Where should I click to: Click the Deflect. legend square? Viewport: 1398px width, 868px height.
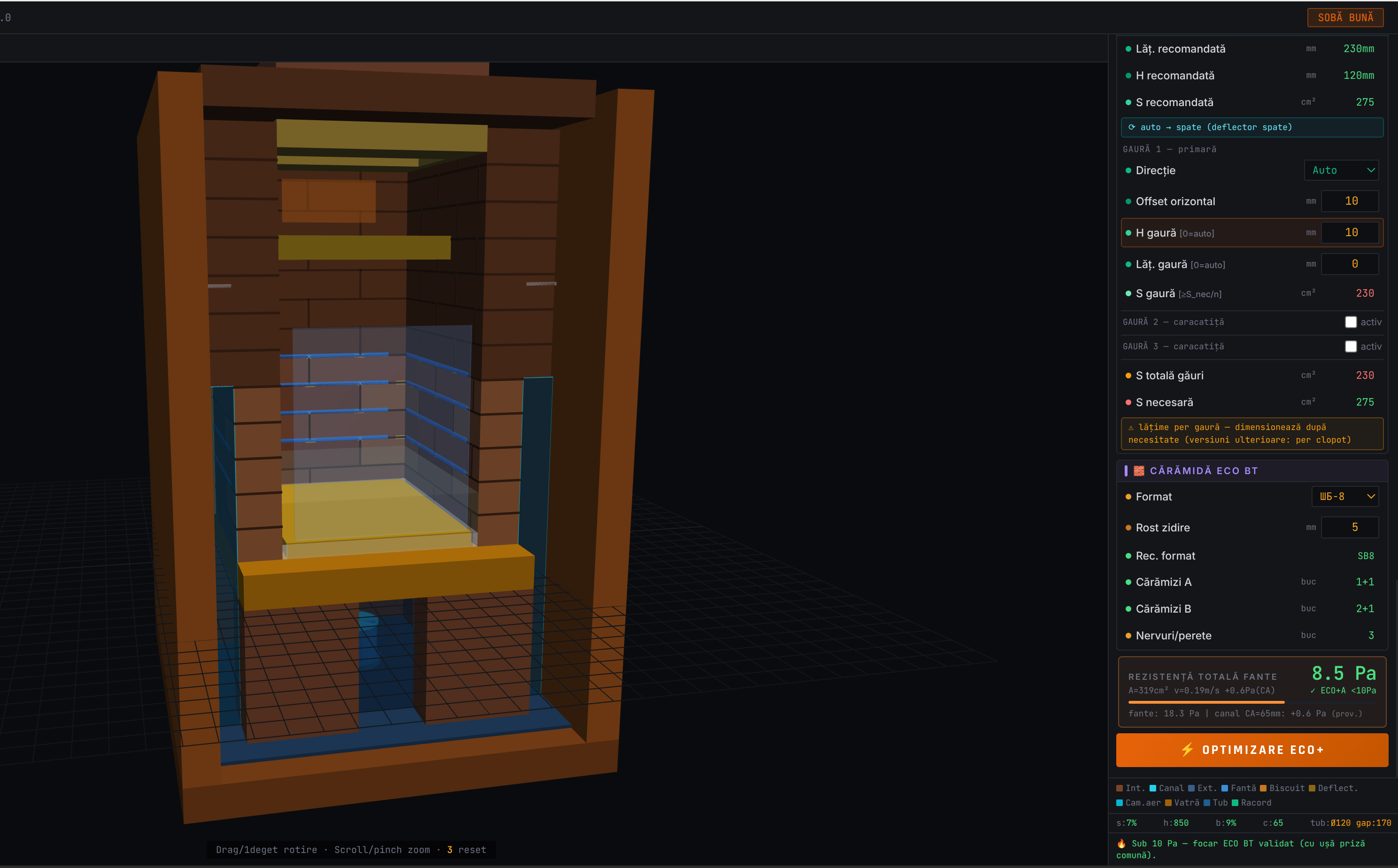pos(1312,788)
